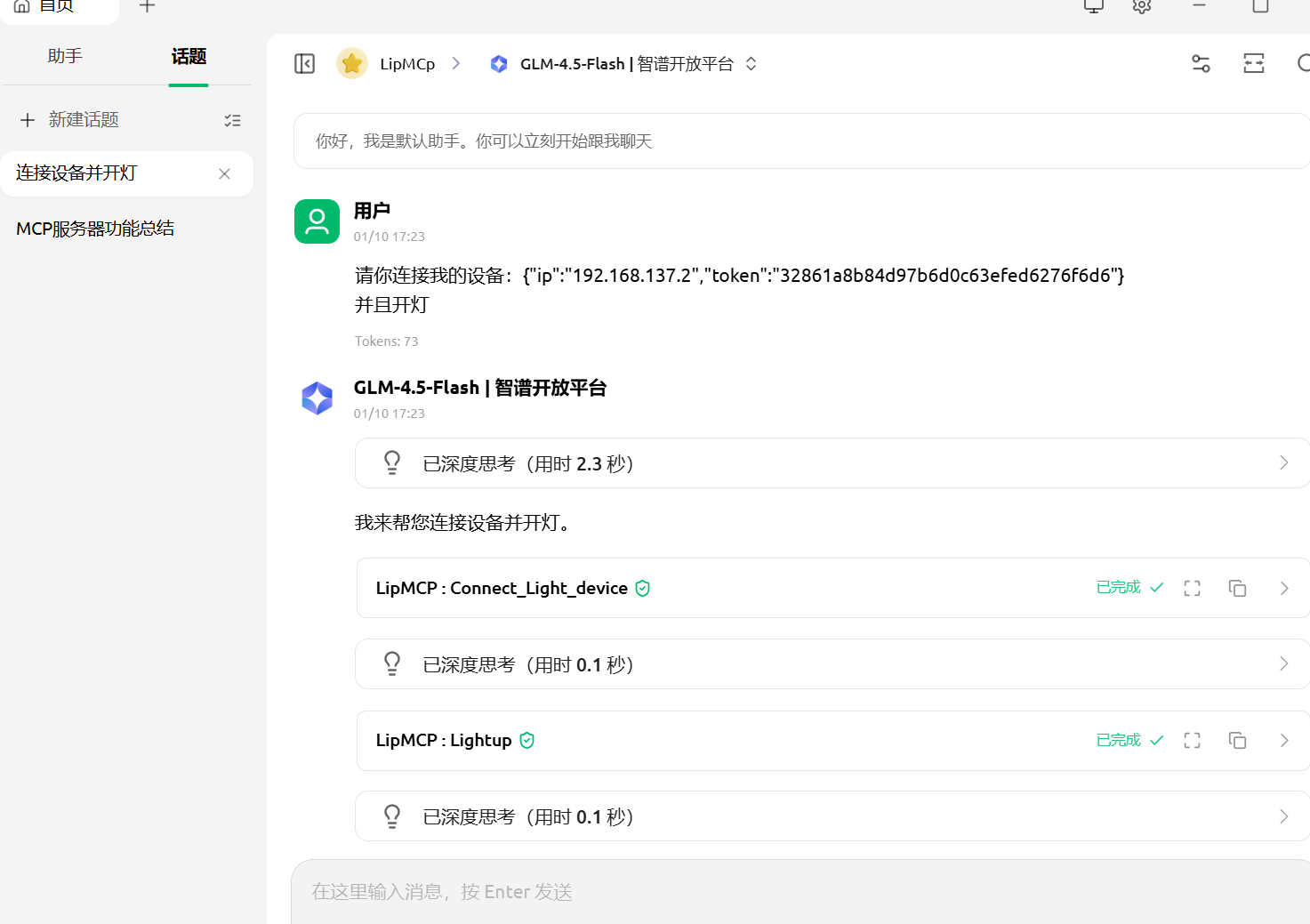Open search icon in top bar
This screenshot has height=924, width=1310.
(1304, 63)
